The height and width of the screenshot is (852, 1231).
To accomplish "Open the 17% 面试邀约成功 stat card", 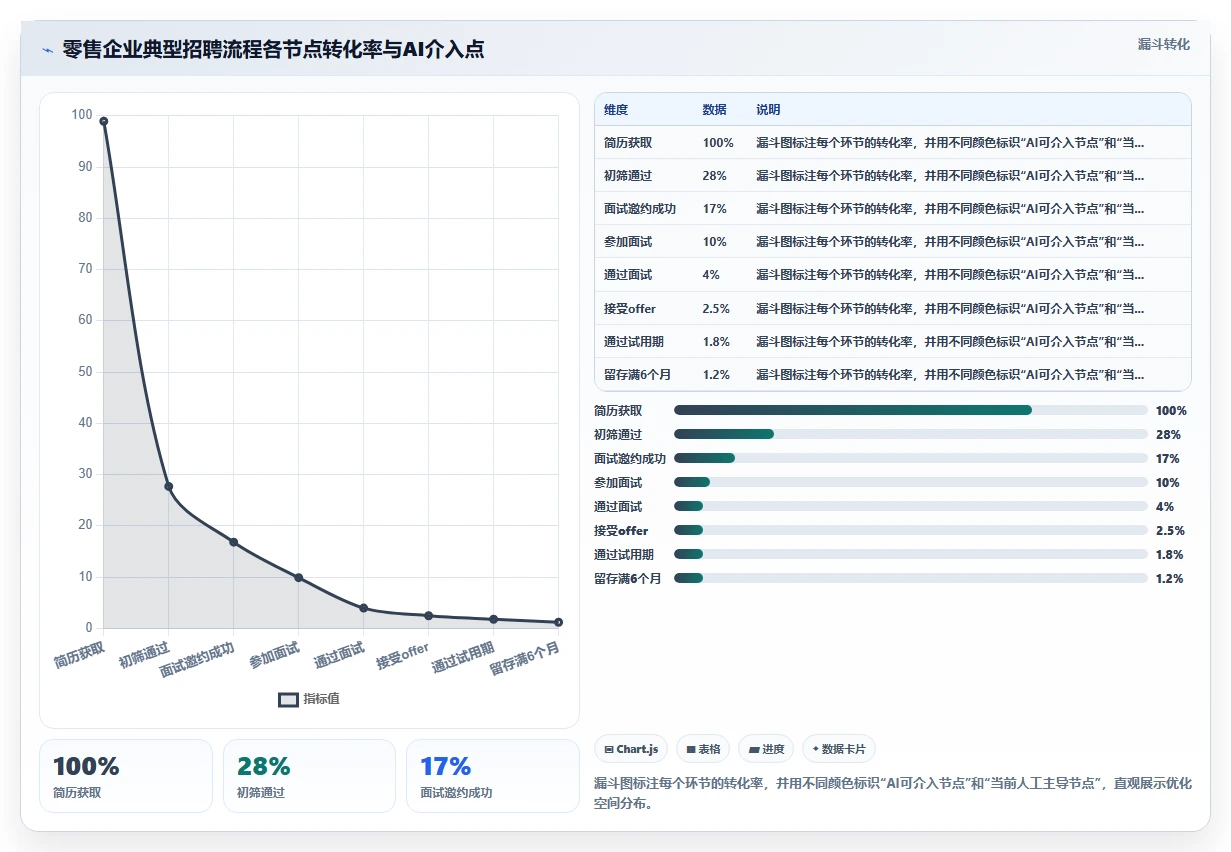I will 493,776.
